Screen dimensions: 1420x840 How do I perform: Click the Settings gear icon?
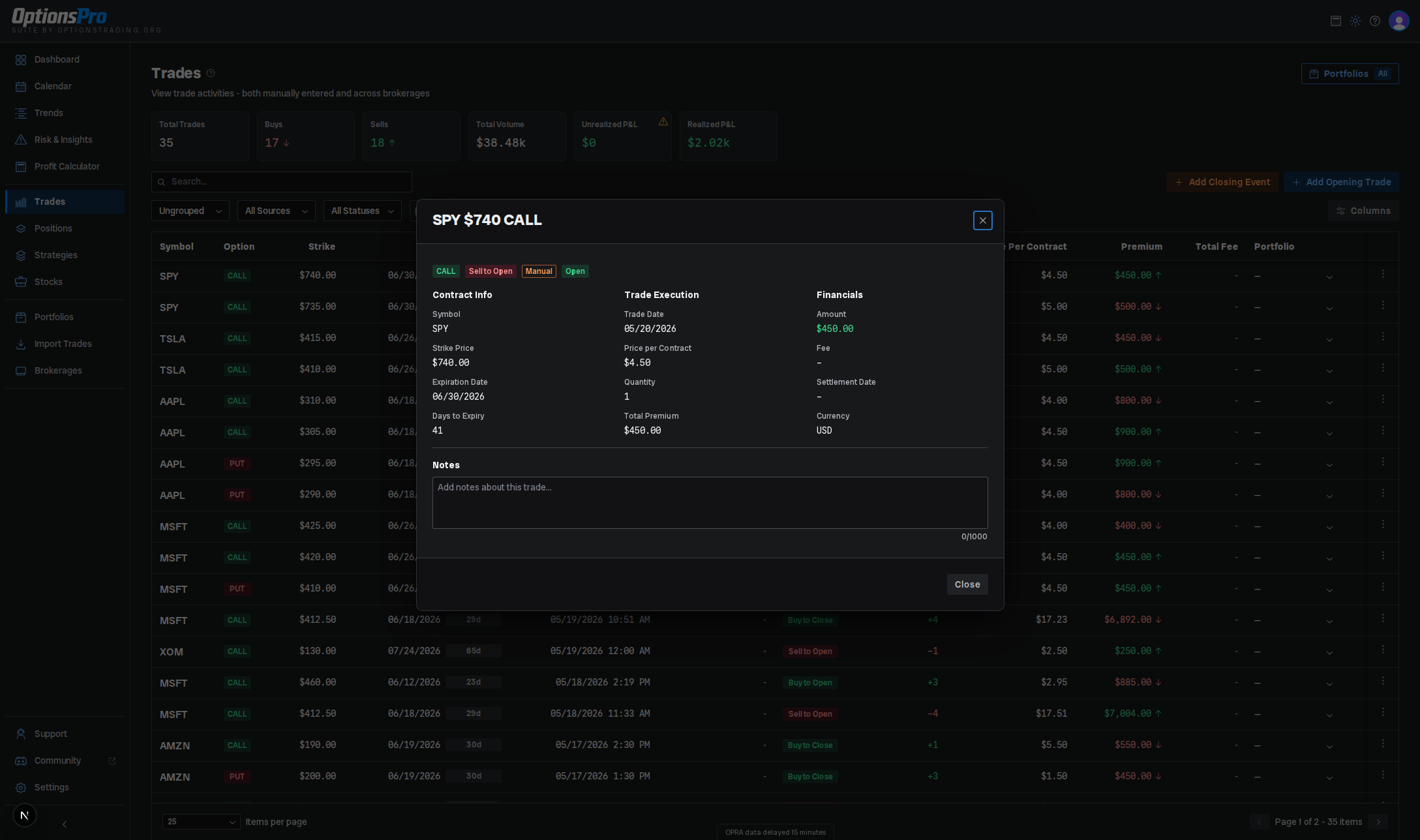click(x=21, y=787)
